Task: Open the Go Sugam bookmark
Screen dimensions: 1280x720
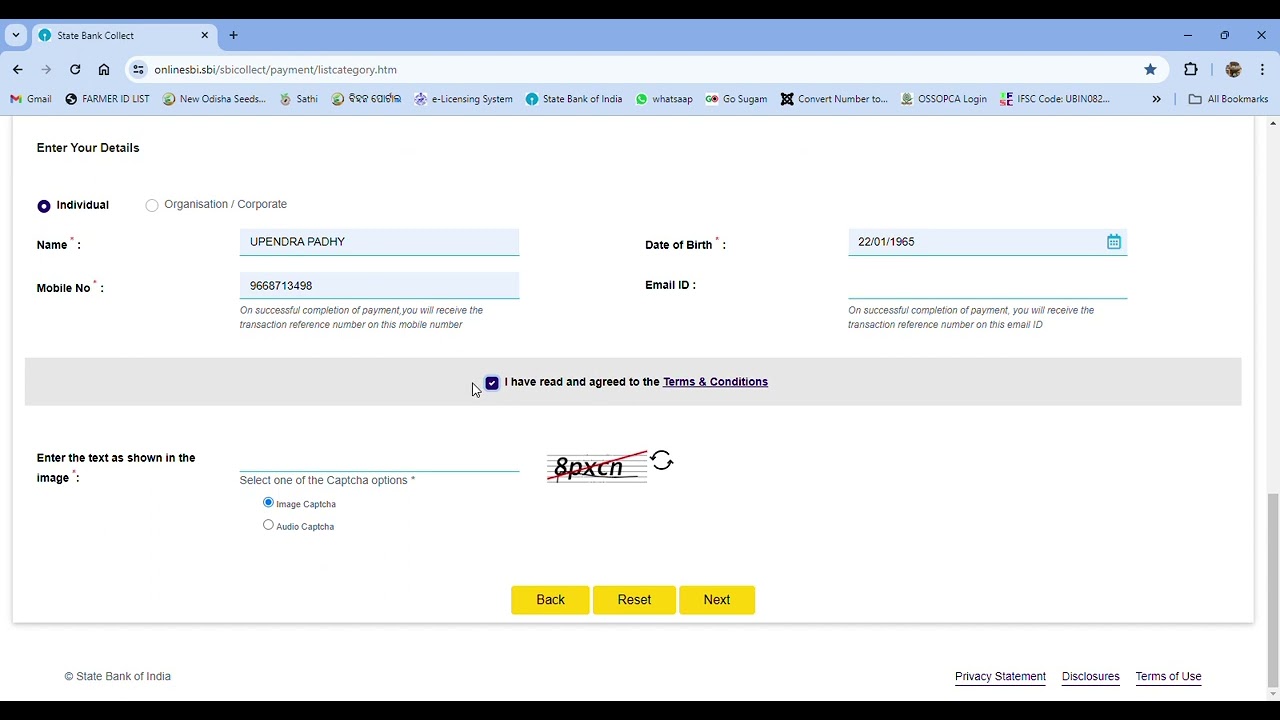Action: tap(736, 99)
